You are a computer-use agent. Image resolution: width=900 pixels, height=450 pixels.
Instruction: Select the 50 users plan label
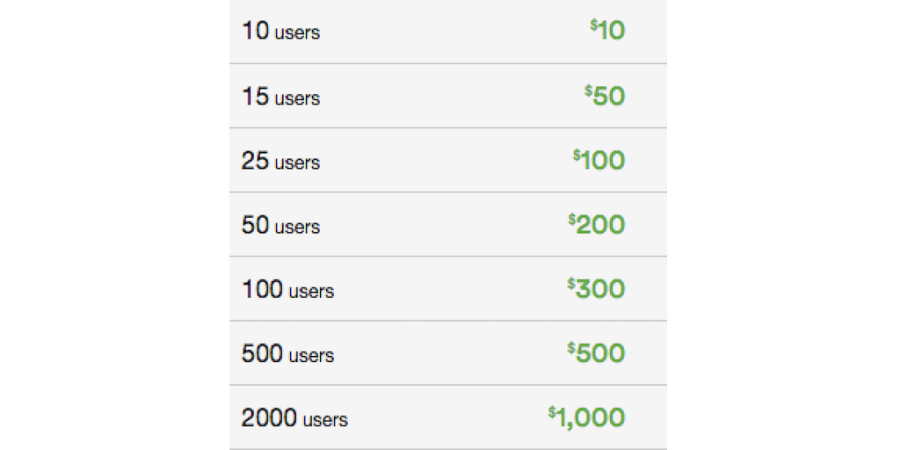tap(281, 225)
